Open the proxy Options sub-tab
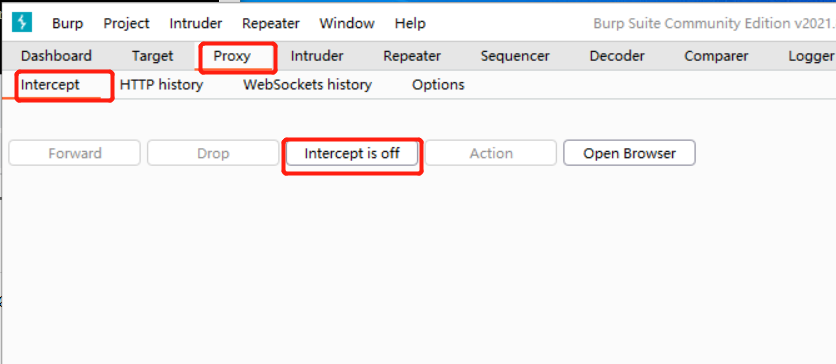 click(438, 85)
